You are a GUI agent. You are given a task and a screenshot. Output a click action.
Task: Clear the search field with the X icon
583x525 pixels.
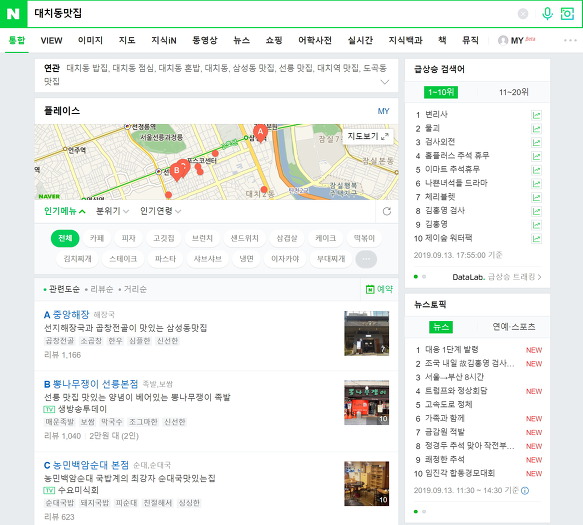tap(523, 14)
